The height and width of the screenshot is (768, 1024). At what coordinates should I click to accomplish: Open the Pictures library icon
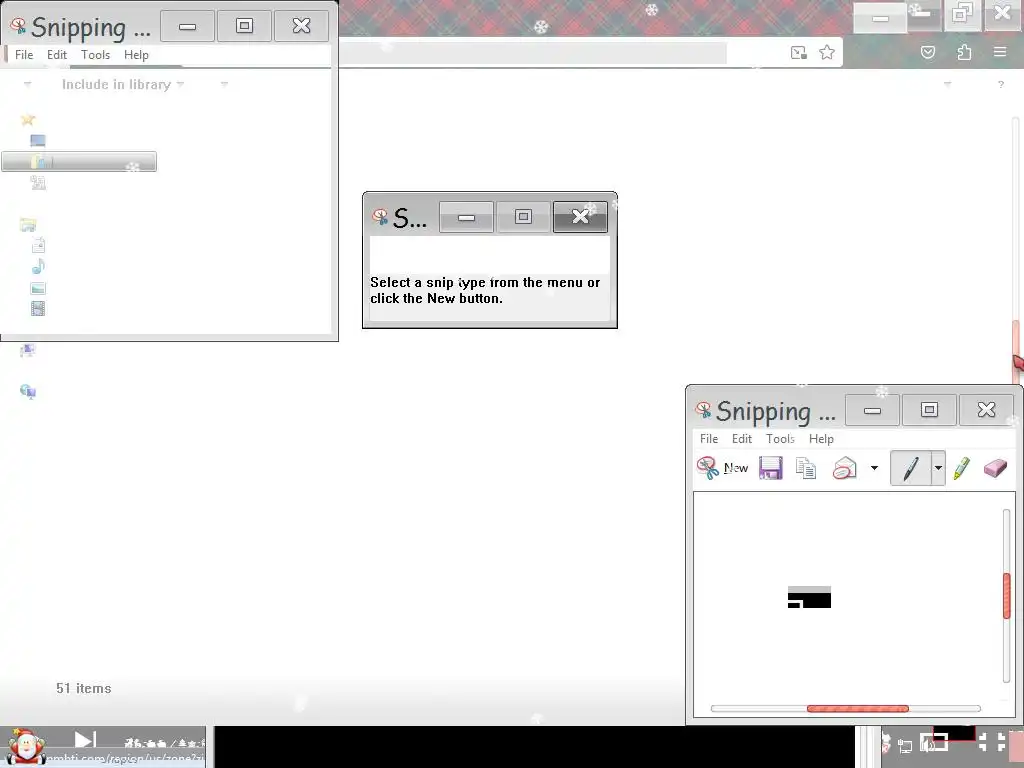[x=38, y=288]
